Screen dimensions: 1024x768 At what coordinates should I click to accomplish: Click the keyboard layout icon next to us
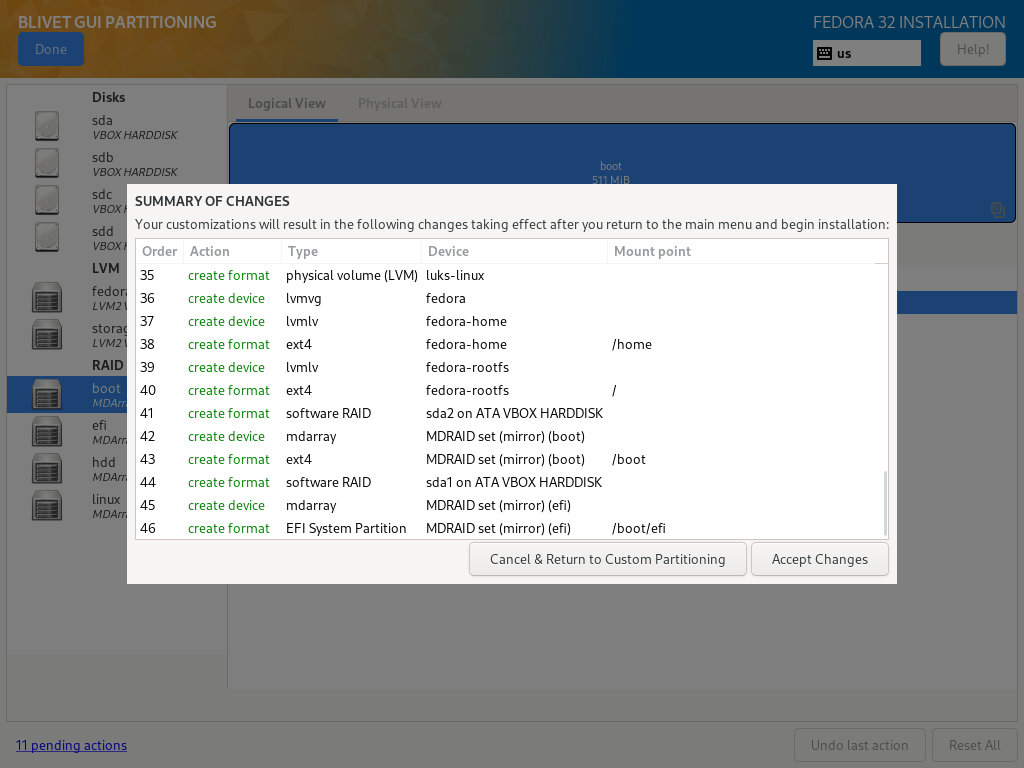[x=825, y=53]
